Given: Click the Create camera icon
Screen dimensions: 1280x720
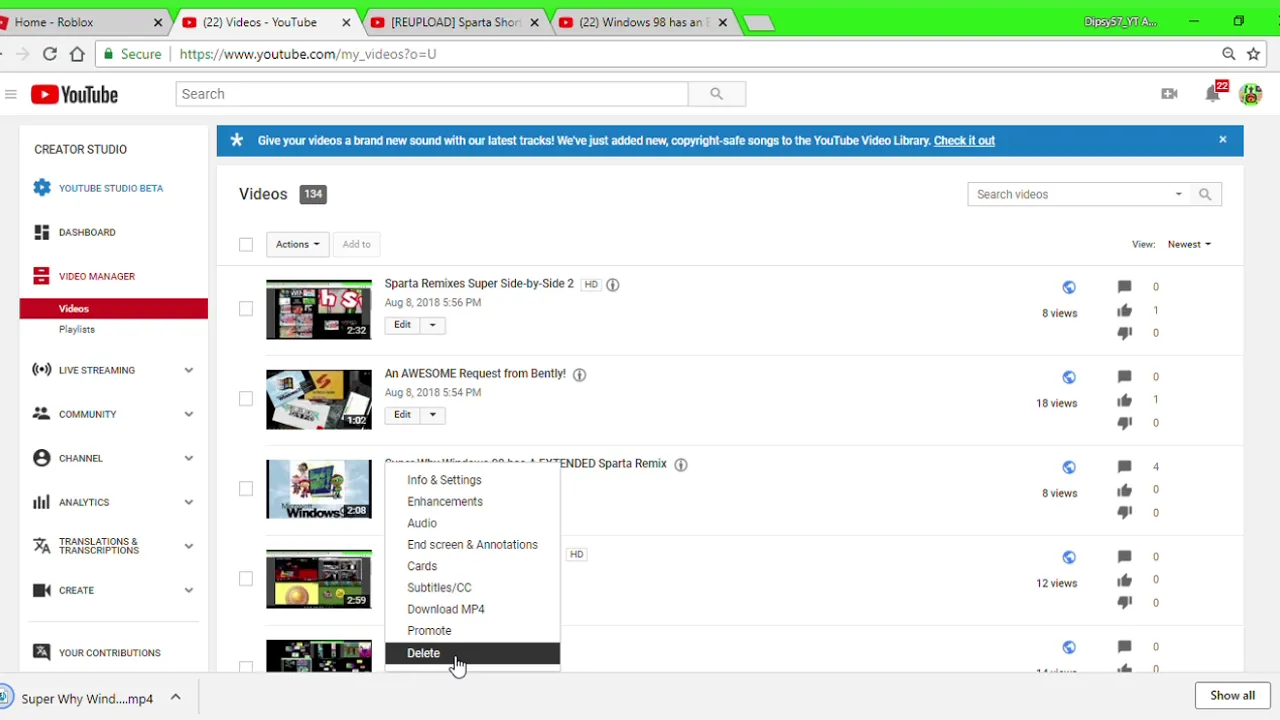Looking at the screenshot, I should click(x=41, y=590).
